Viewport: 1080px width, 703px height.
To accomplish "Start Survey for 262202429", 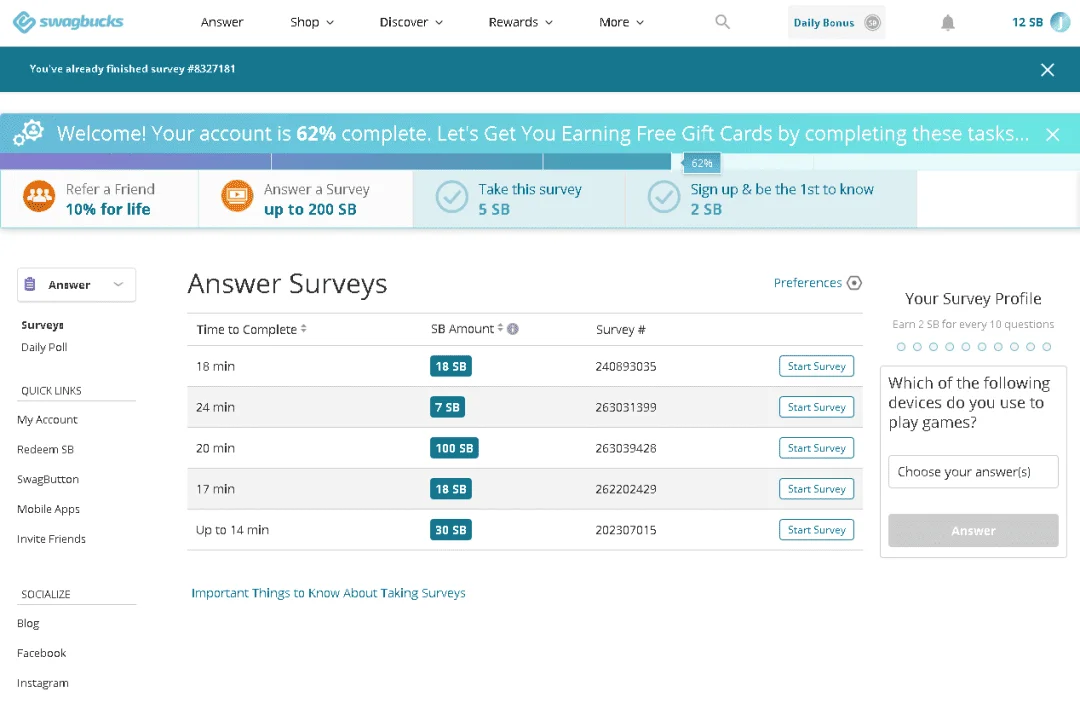I will pyautogui.click(x=816, y=489).
